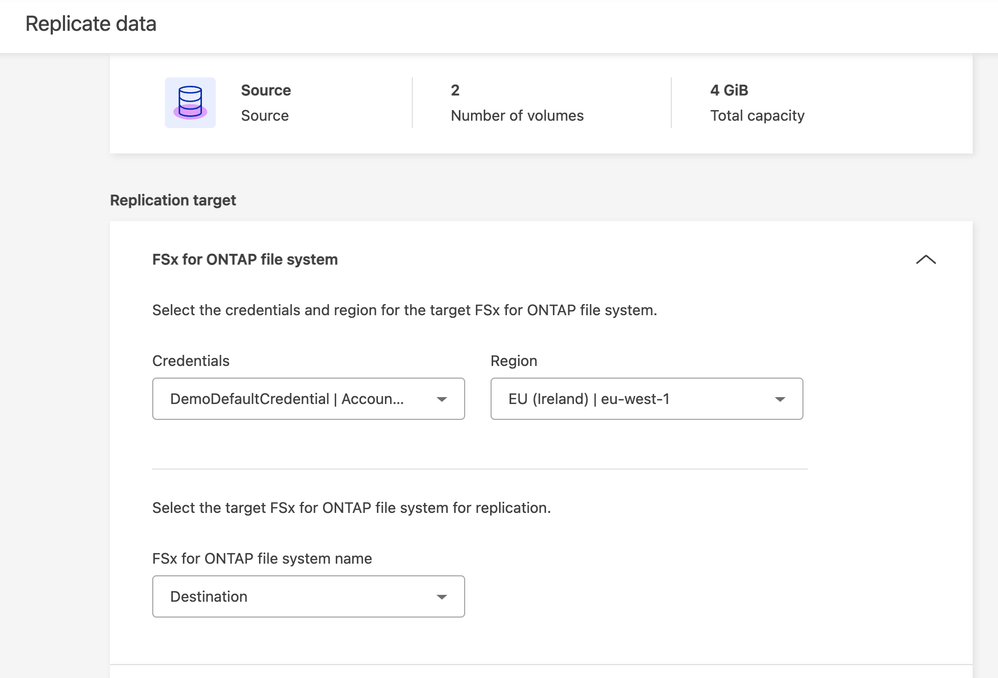This screenshot has width=998, height=678.
Task: Click the volume count value 2
Action: pyautogui.click(x=455, y=90)
